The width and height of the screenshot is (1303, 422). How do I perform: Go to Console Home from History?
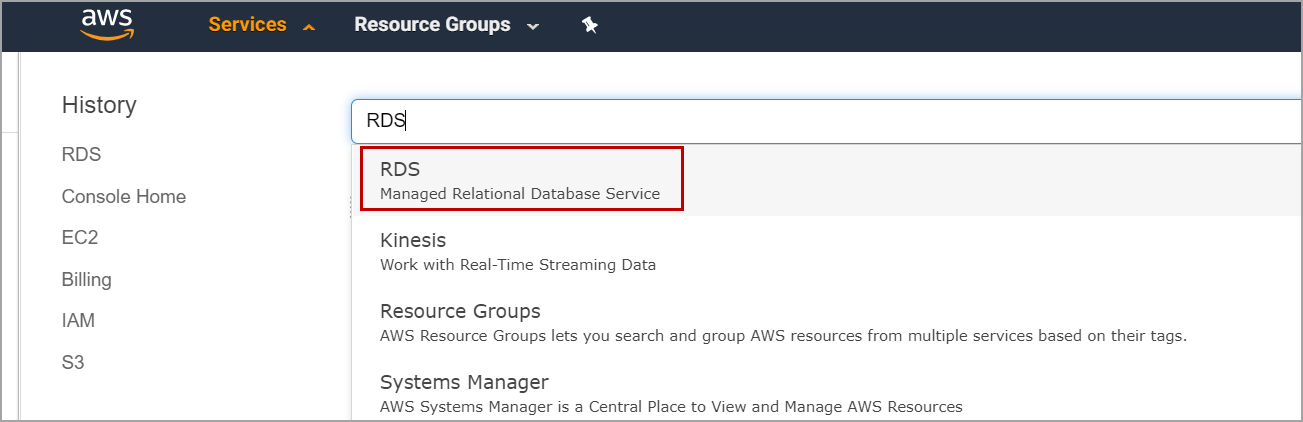(124, 197)
